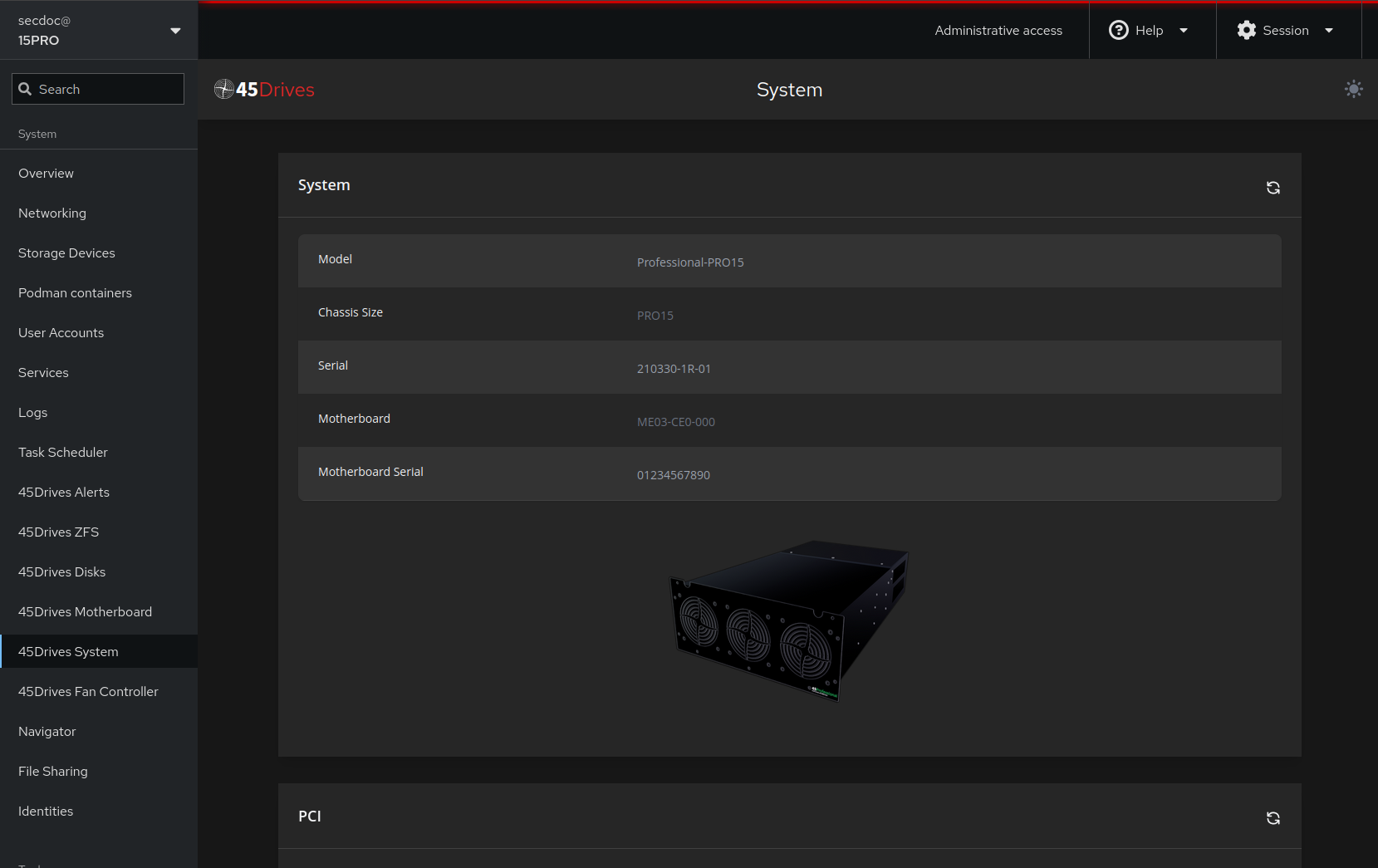Open Navigator file browser
Viewport: 1378px width, 868px height.
99,731
